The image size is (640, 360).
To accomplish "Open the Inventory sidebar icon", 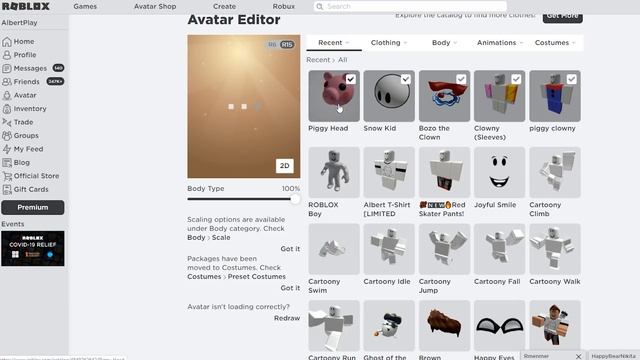I will tap(7, 109).
